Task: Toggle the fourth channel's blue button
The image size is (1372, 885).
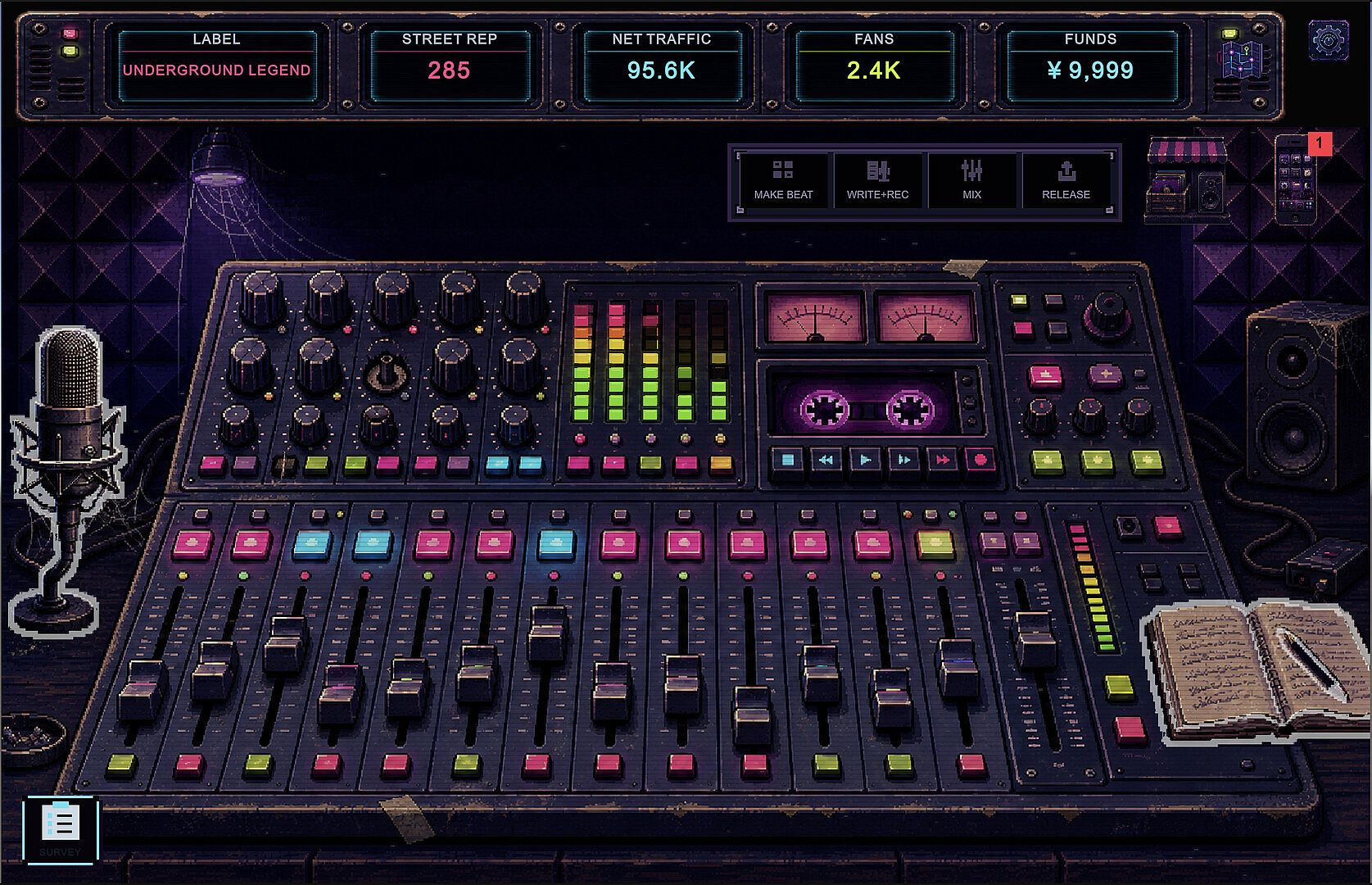Action: click(373, 544)
